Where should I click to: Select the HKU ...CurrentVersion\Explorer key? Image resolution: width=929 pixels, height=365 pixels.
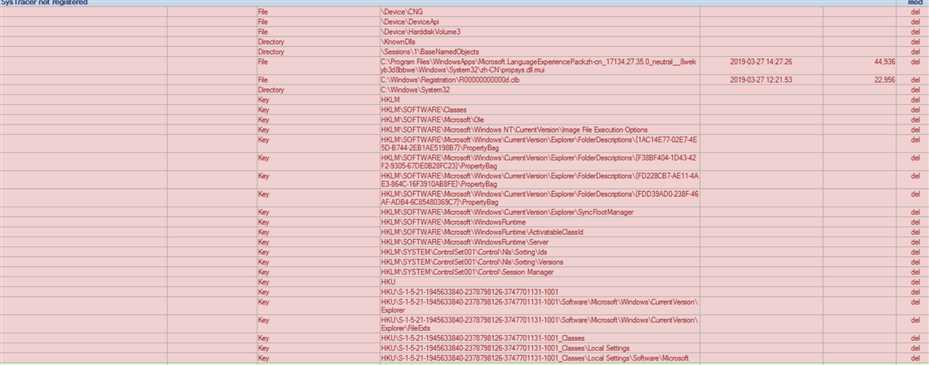(539, 306)
